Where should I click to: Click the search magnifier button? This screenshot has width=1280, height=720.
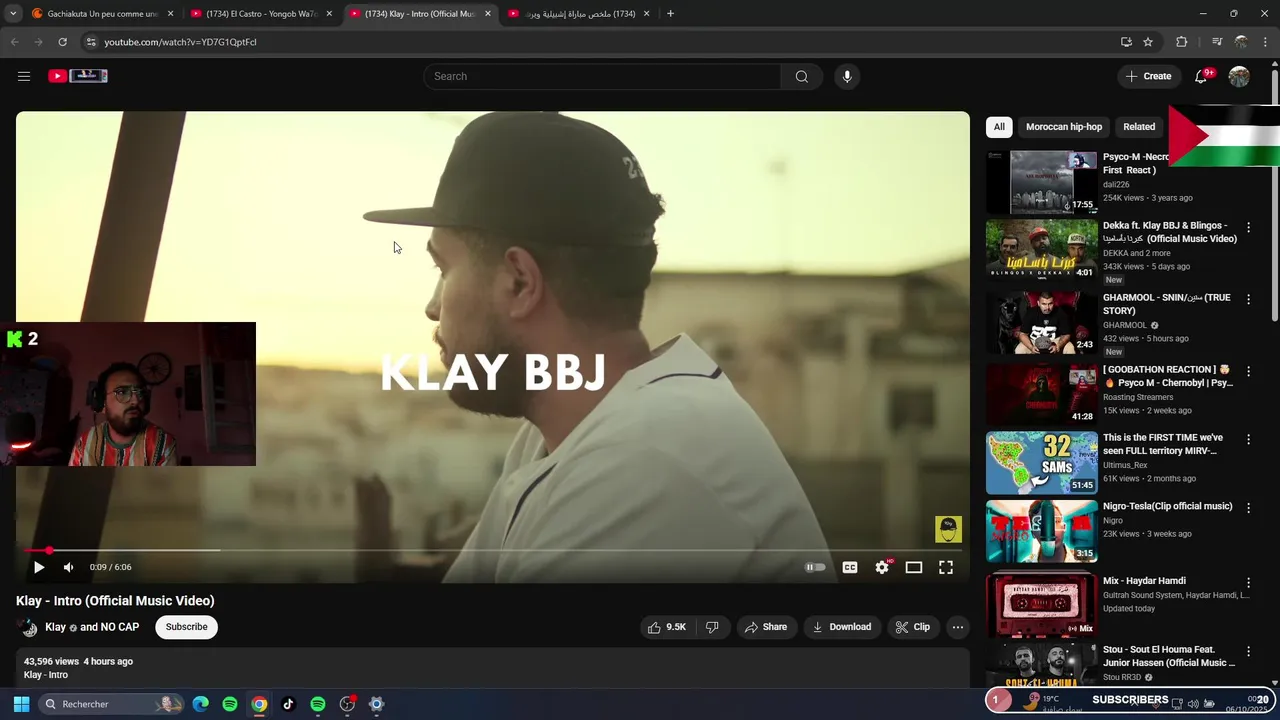coord(801,76)
